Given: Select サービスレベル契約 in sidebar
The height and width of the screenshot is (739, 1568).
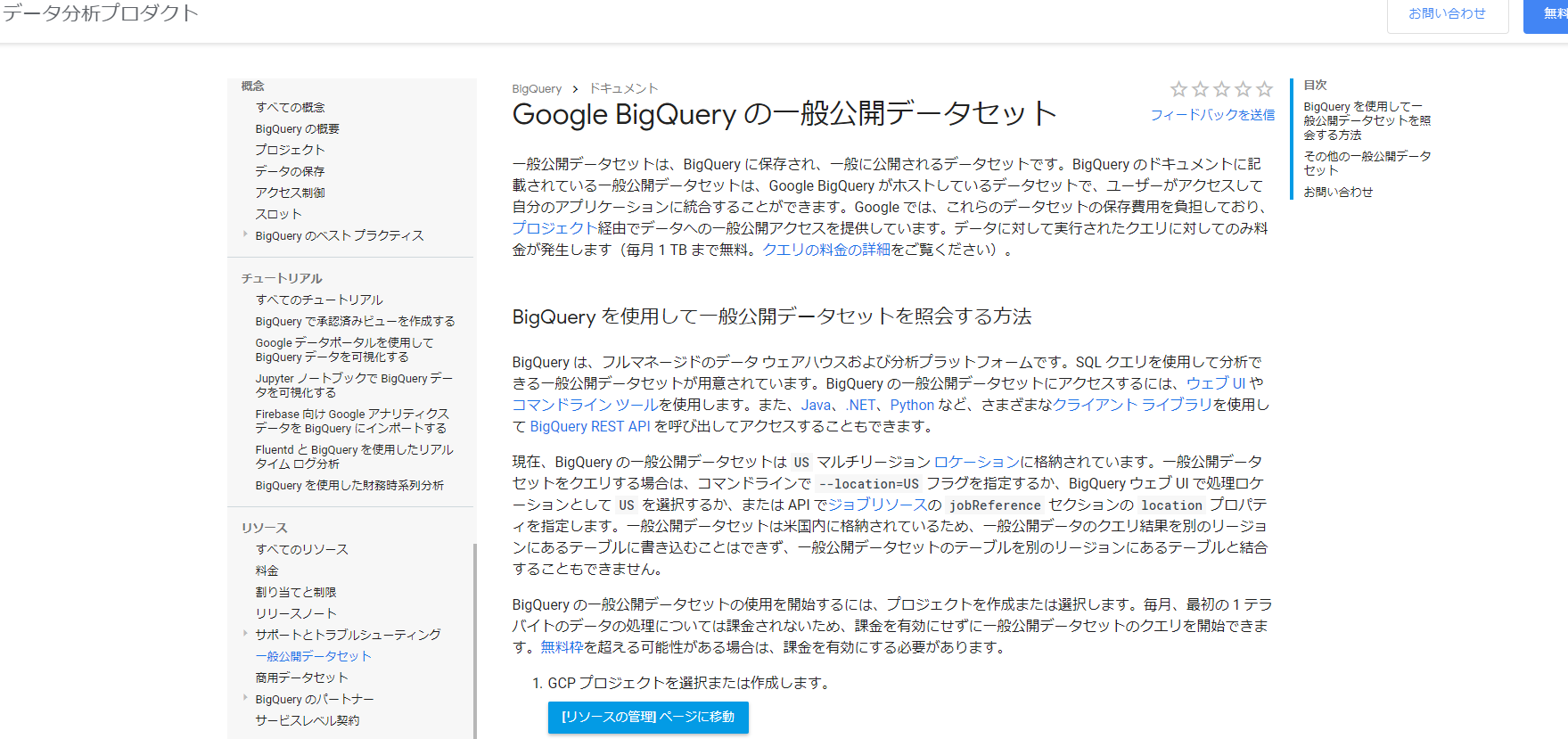Looking at the screenshot, I should pos(308,720).
